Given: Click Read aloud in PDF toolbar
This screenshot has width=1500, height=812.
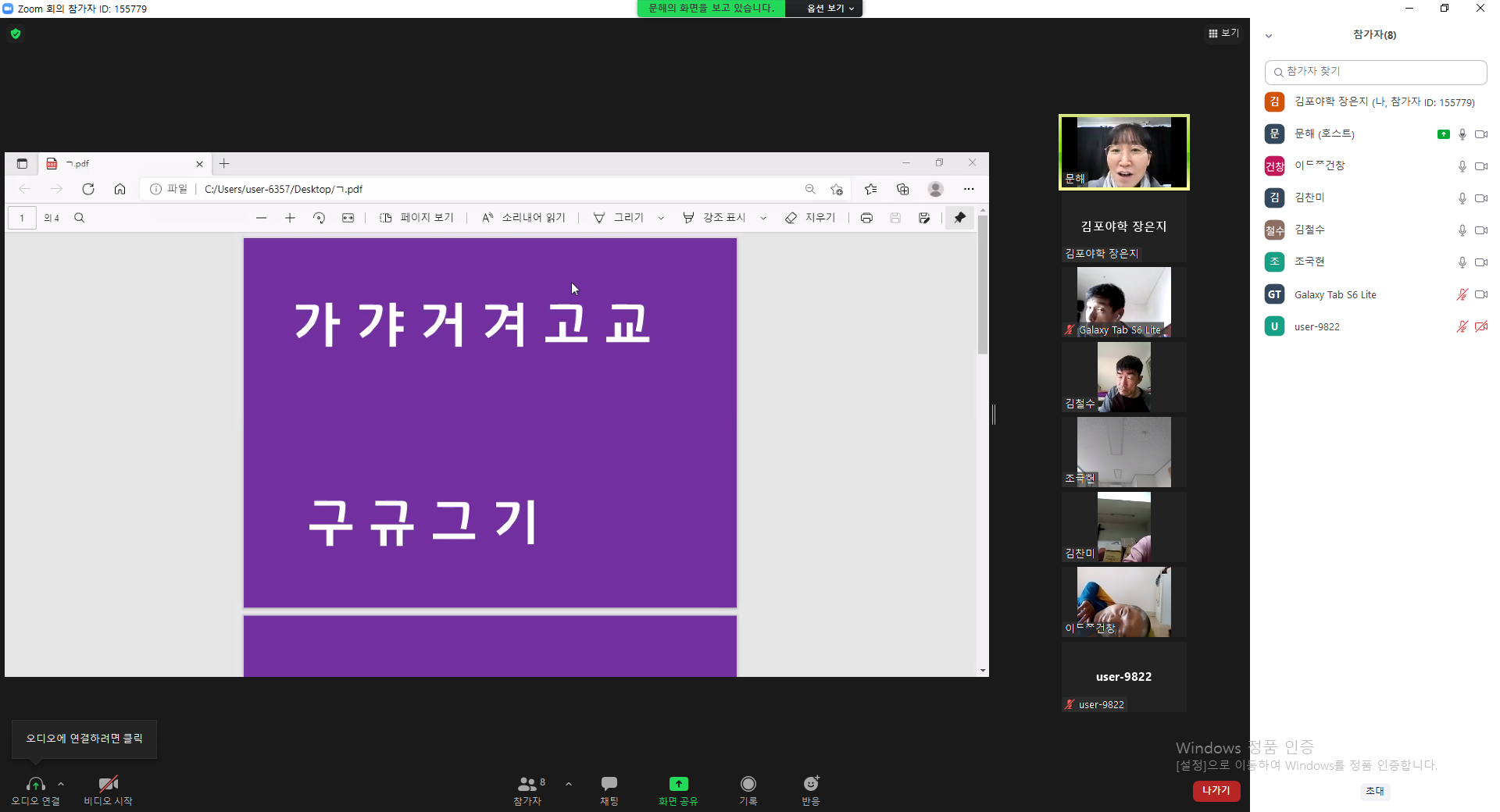Looking at the screenshot, I should click(x=523, y=218).
